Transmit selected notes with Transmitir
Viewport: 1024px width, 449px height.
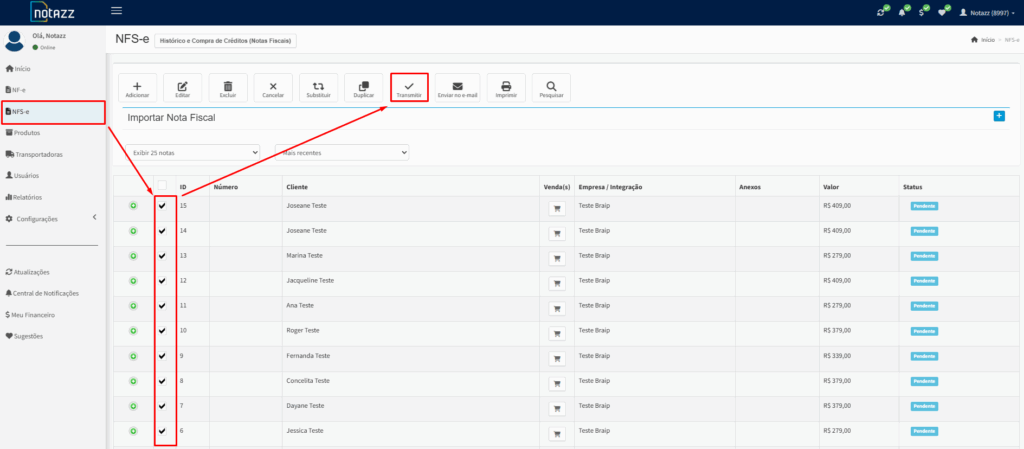(409, 88)
